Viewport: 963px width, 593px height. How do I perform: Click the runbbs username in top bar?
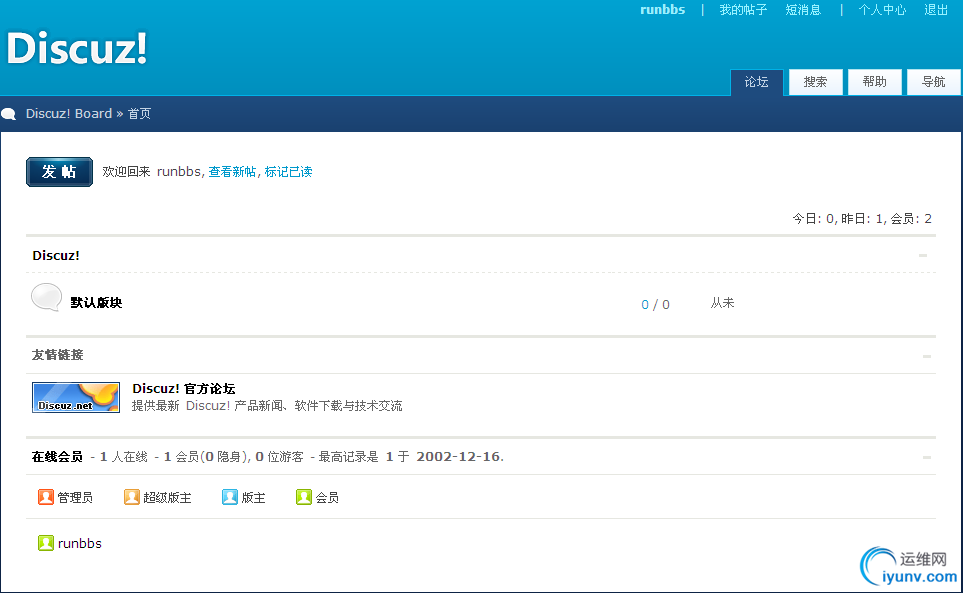[x=663, y=10]
